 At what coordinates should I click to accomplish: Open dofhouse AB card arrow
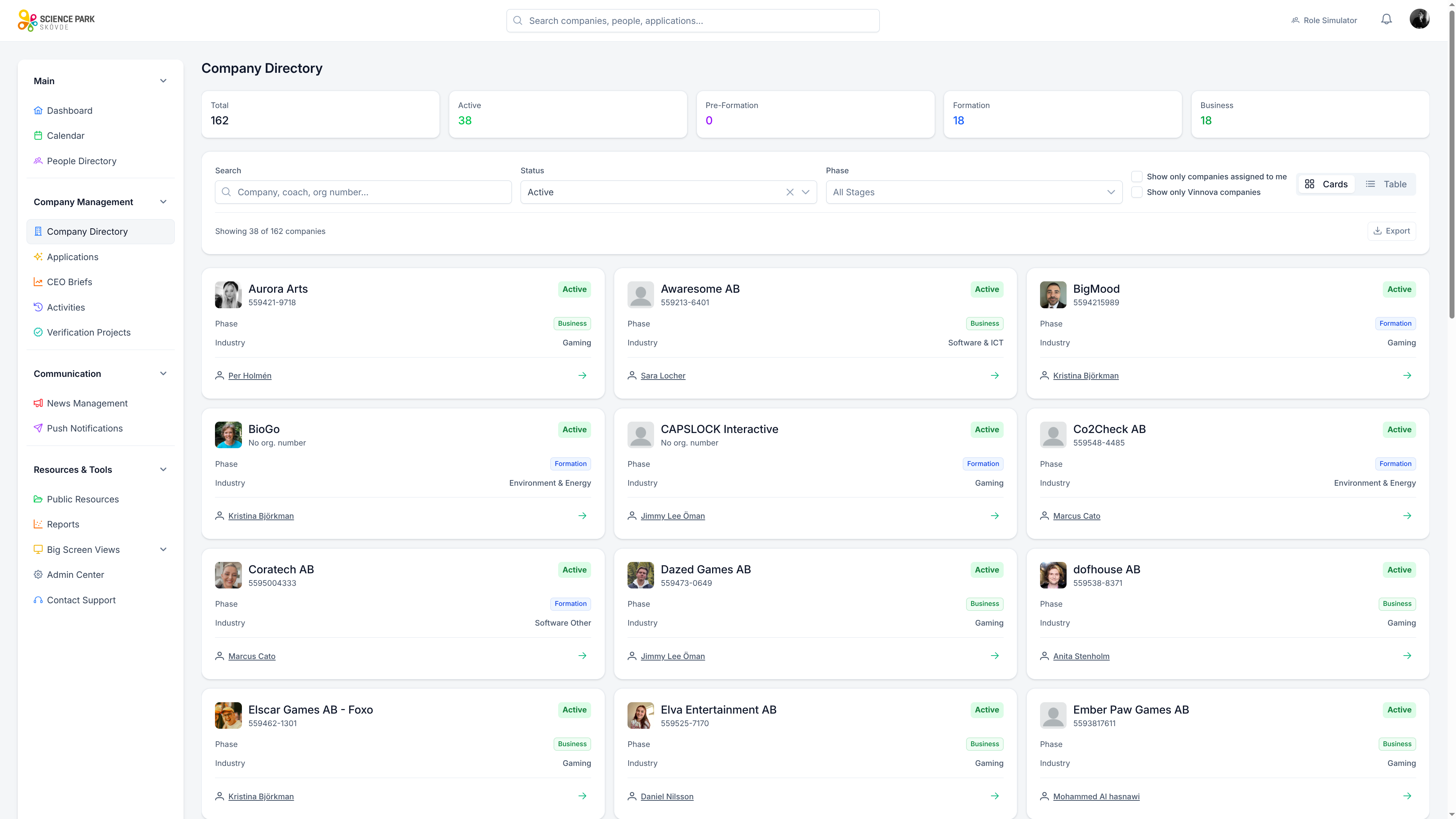1407,656
